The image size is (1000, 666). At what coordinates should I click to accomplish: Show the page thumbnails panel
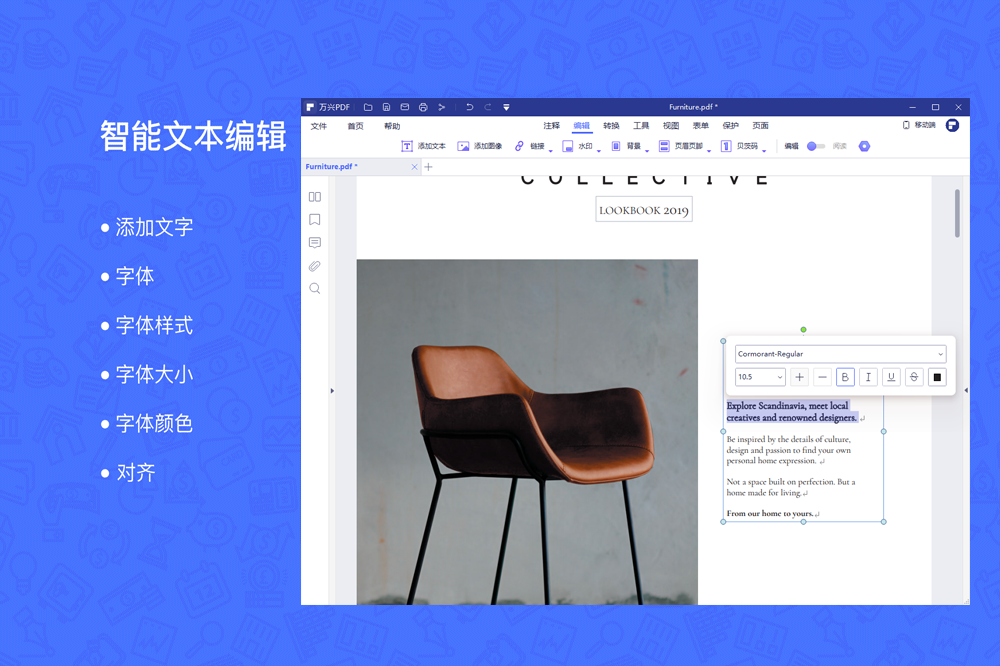[315, 197]
